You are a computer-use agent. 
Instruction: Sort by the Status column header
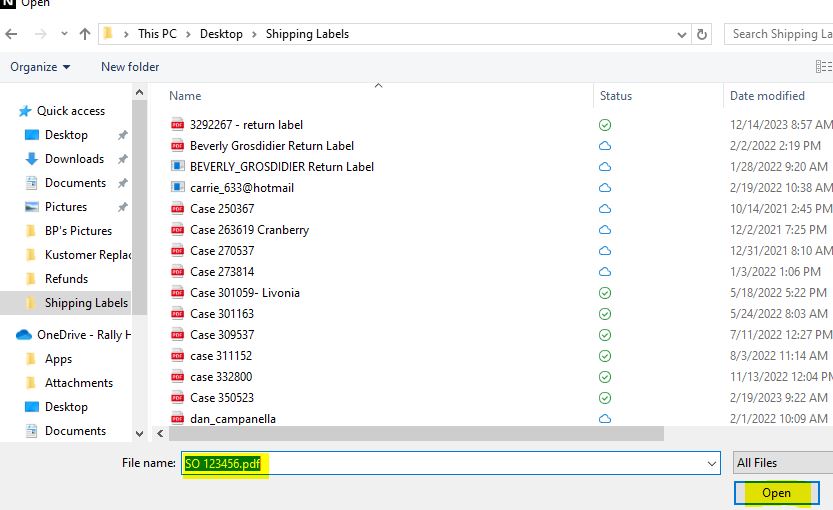616,96
